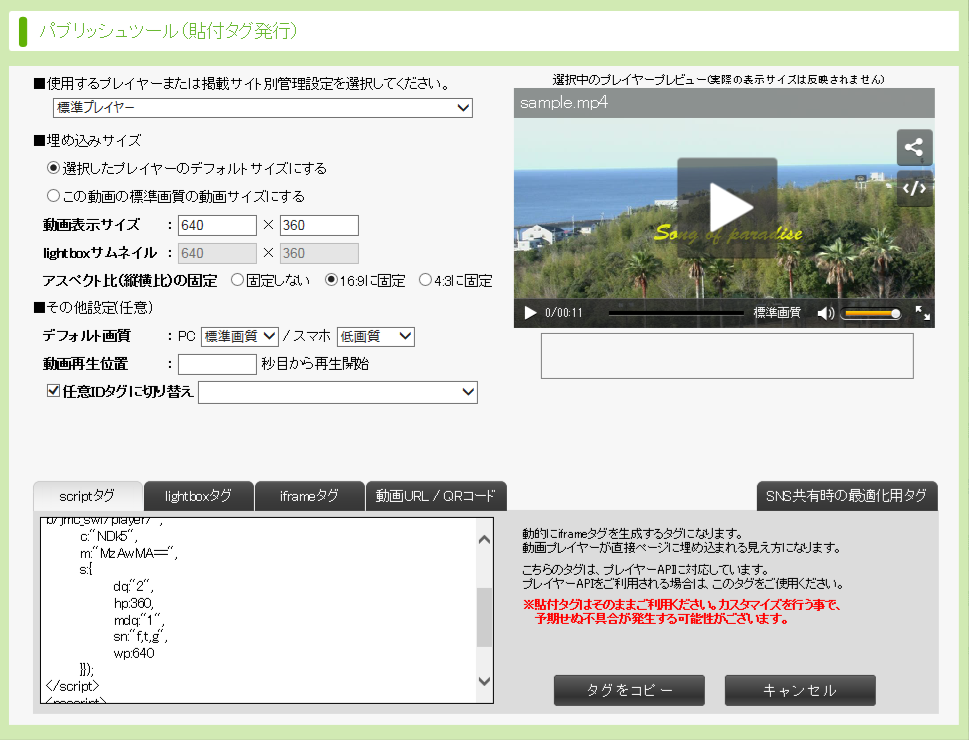The height and width of the screenshot is (740, 969).
Task: Click the video seek progress bar
Action: pos(676,313)
